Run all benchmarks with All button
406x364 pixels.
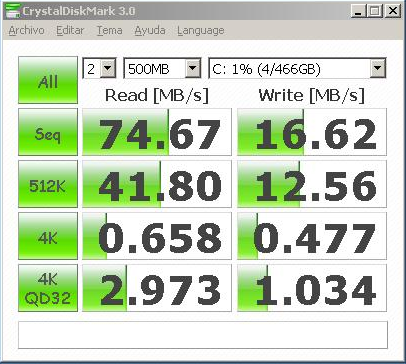(x=48, y=80)
